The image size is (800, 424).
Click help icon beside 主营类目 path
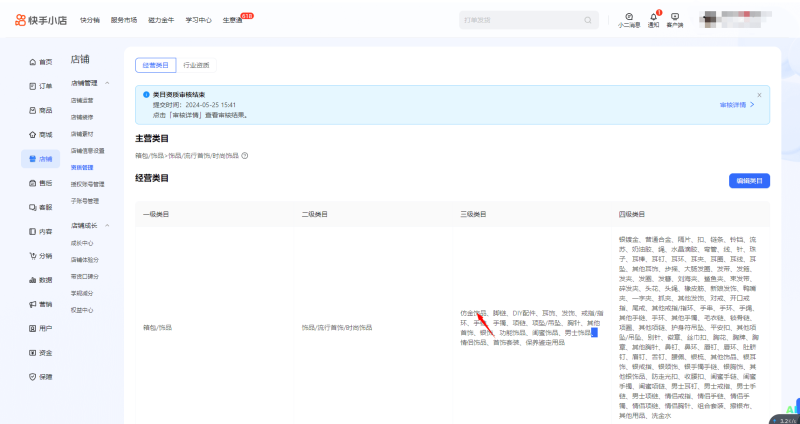coord(245,155)
